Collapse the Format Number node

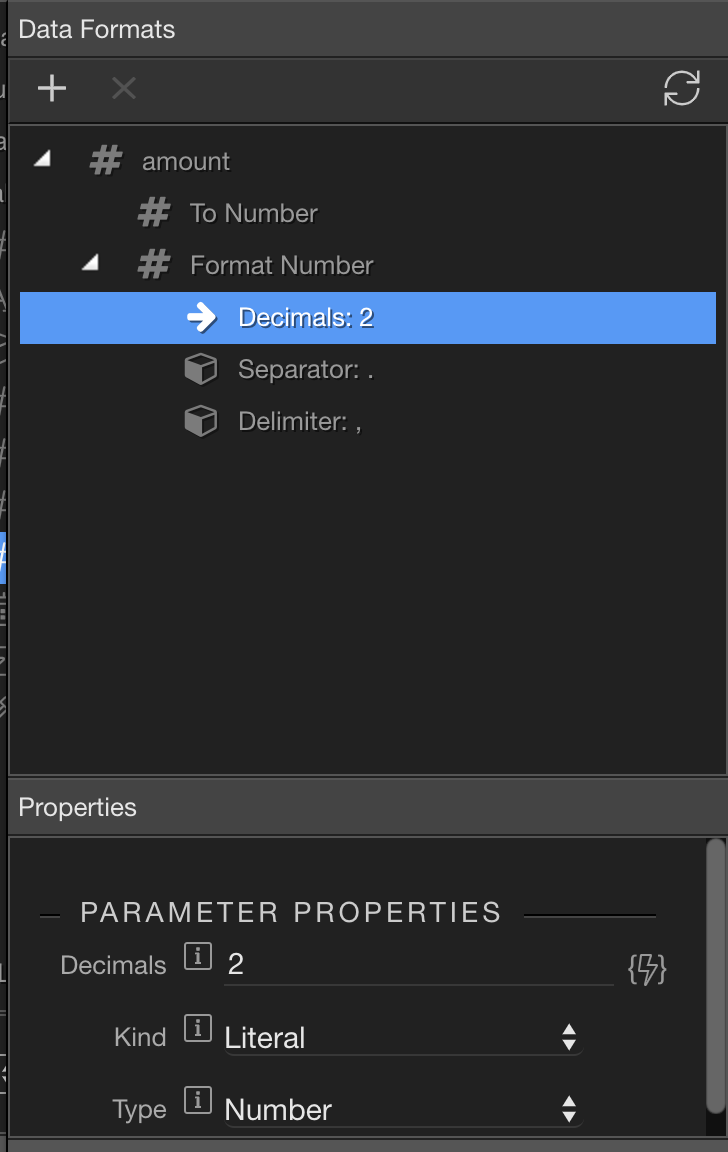[x=90, y=262]
